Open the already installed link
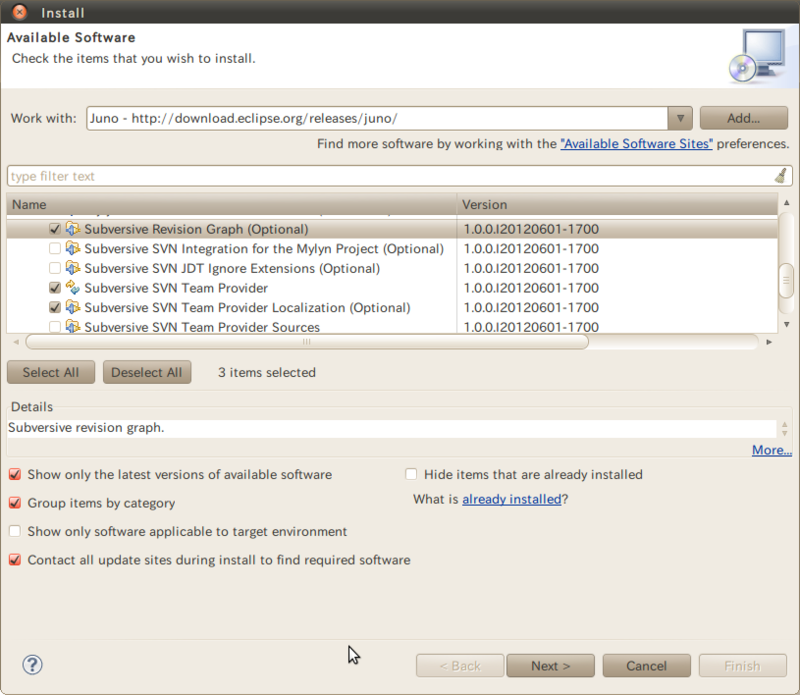This screenshot has width=800, height=695. tap(512, 499)
